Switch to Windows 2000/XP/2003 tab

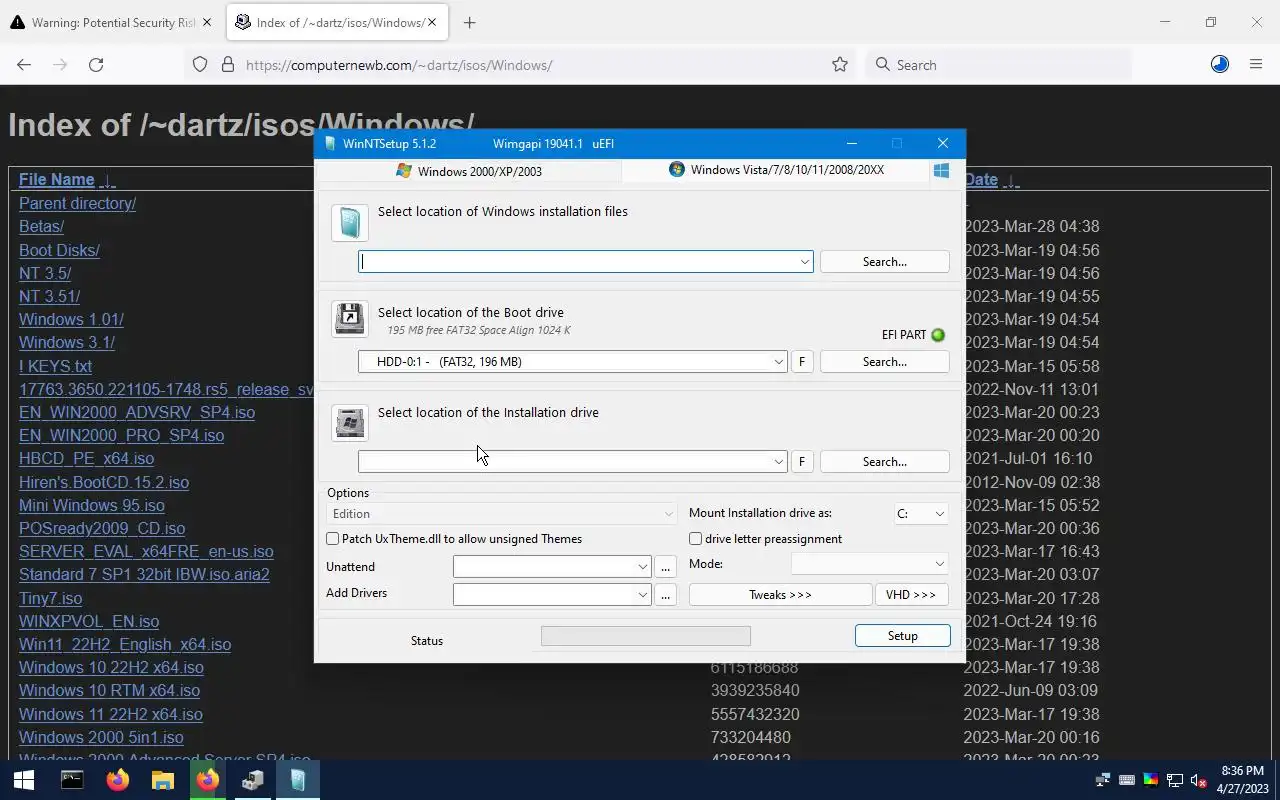pos(469,171)
